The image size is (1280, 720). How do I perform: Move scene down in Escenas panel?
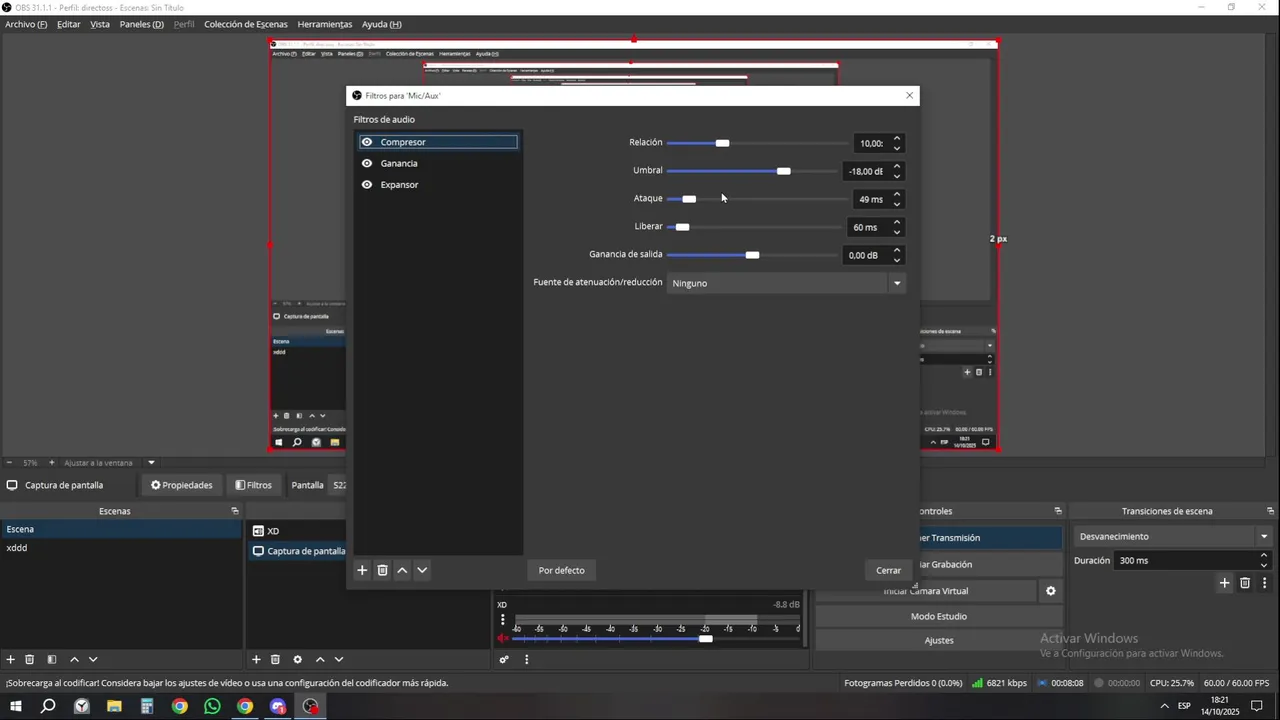coord(93,659)
